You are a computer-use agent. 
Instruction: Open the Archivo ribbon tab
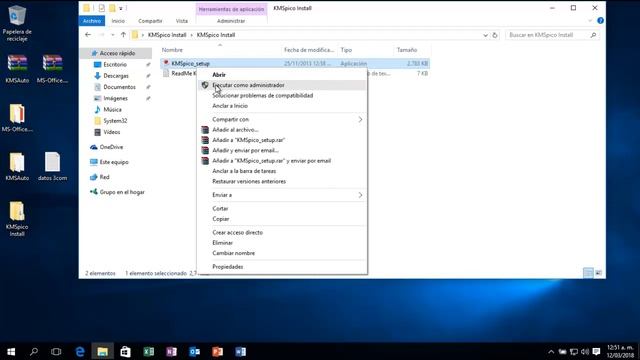click(92, 21)
